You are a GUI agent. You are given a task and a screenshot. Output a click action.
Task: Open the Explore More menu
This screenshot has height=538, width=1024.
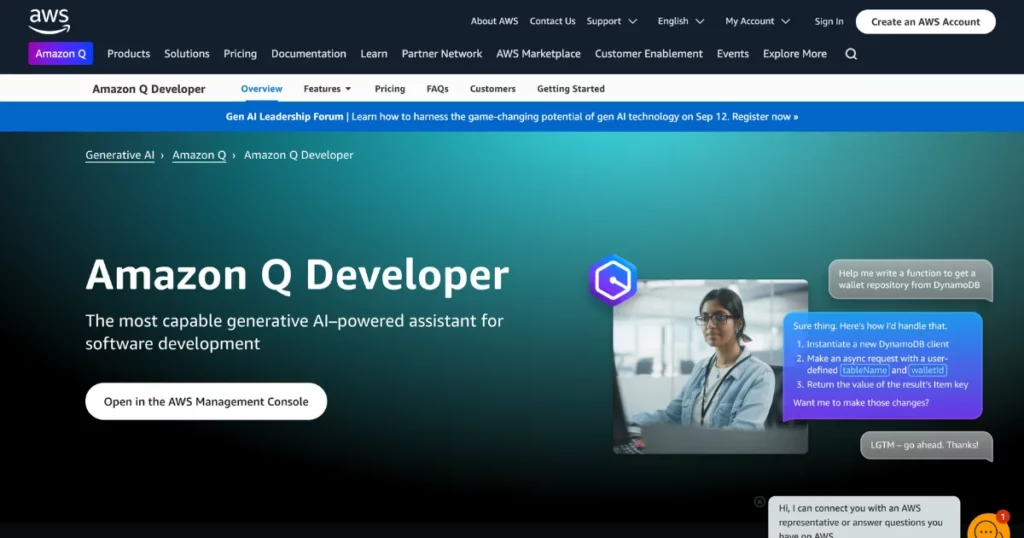point(795,54)
